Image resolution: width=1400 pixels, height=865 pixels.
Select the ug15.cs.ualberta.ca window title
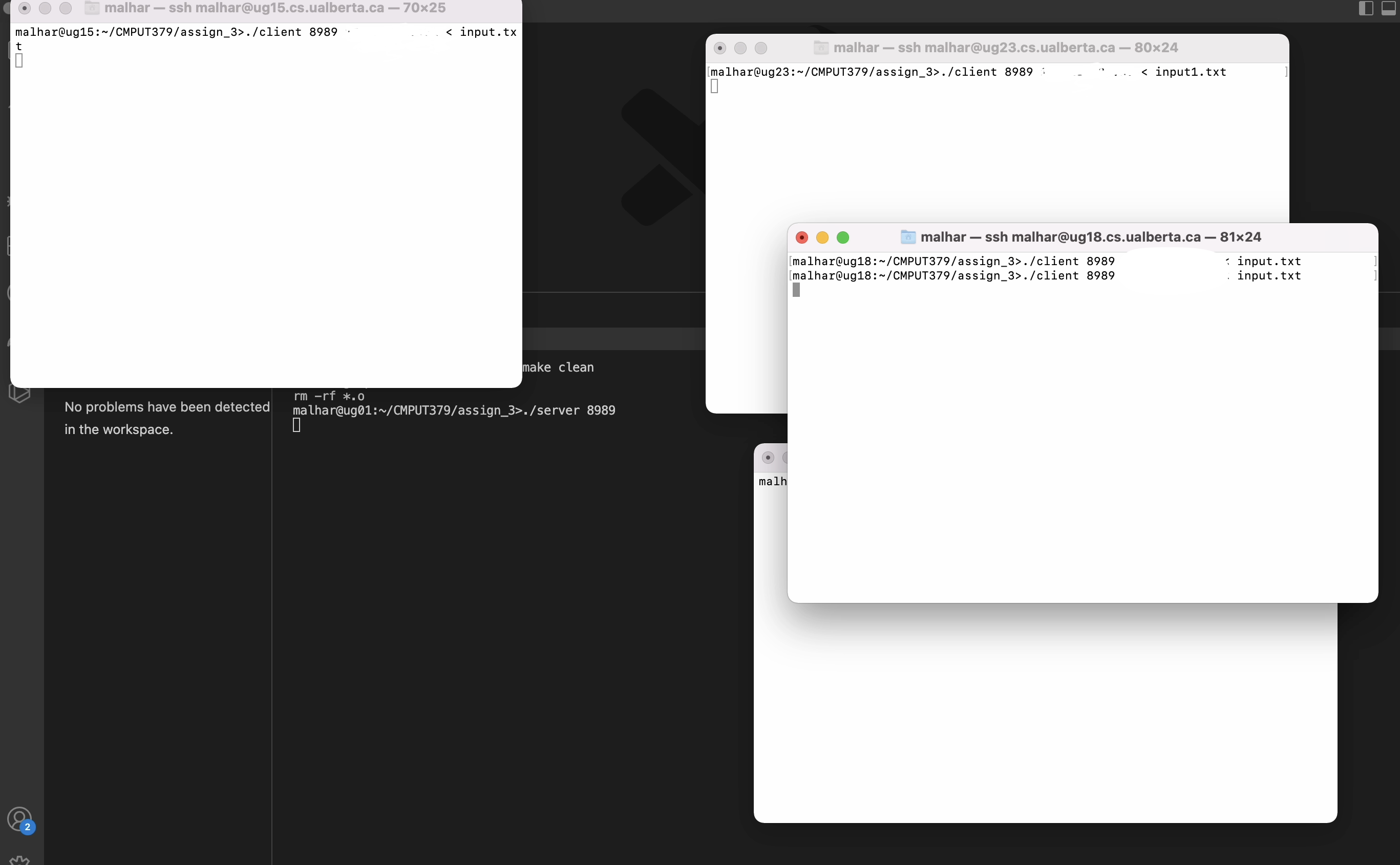pos(275,8)
